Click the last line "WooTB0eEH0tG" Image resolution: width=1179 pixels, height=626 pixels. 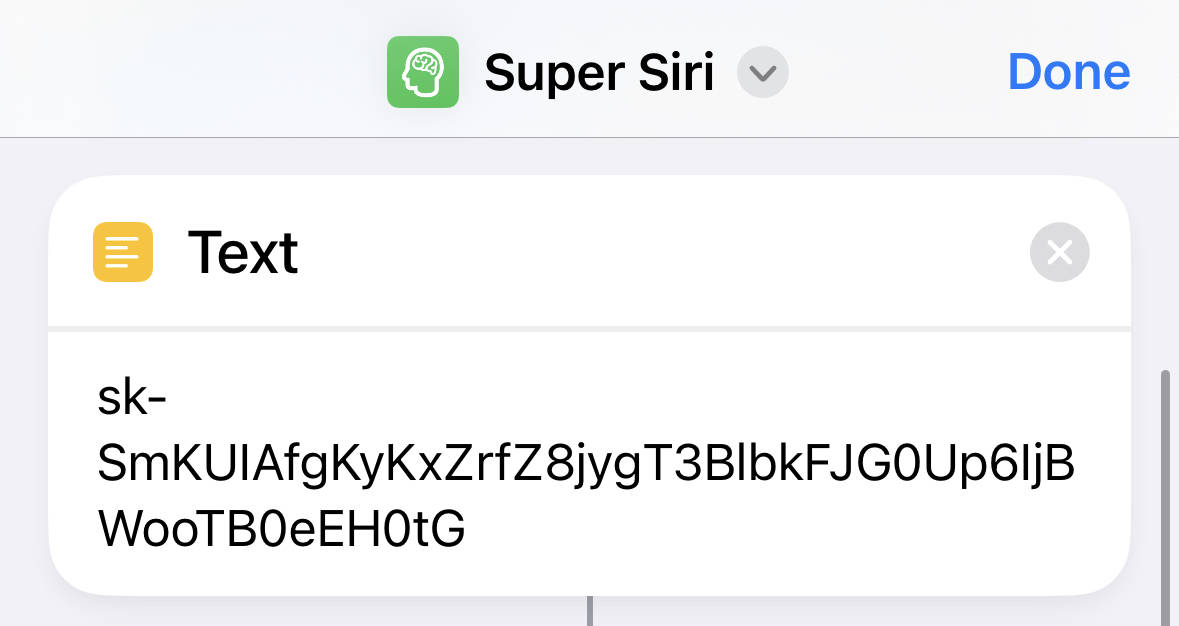coord(282,529)
